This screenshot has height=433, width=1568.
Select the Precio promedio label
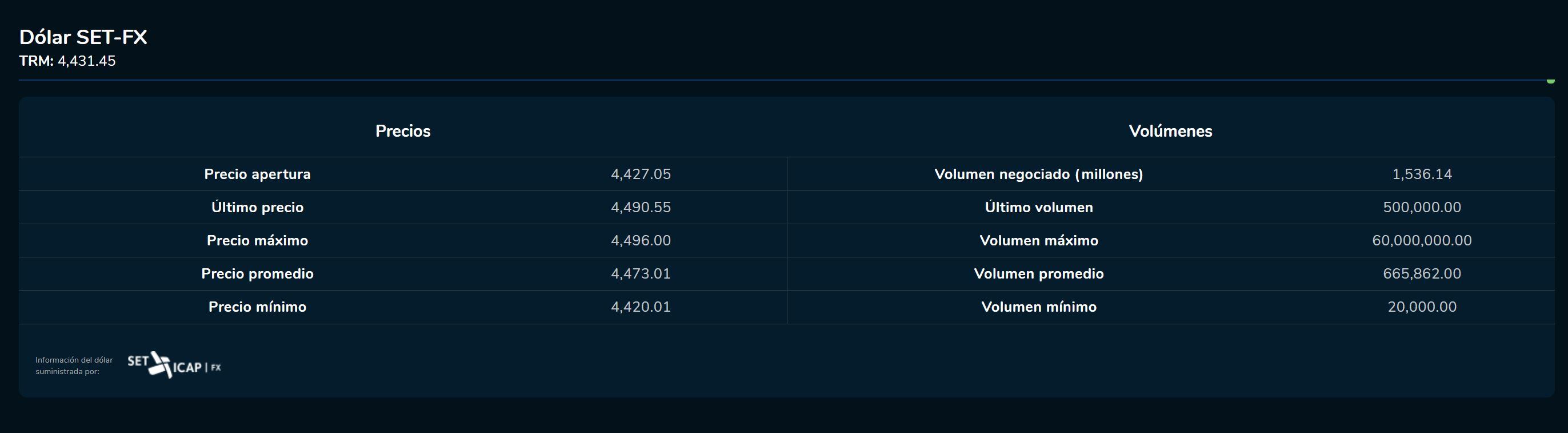(257, 273)
